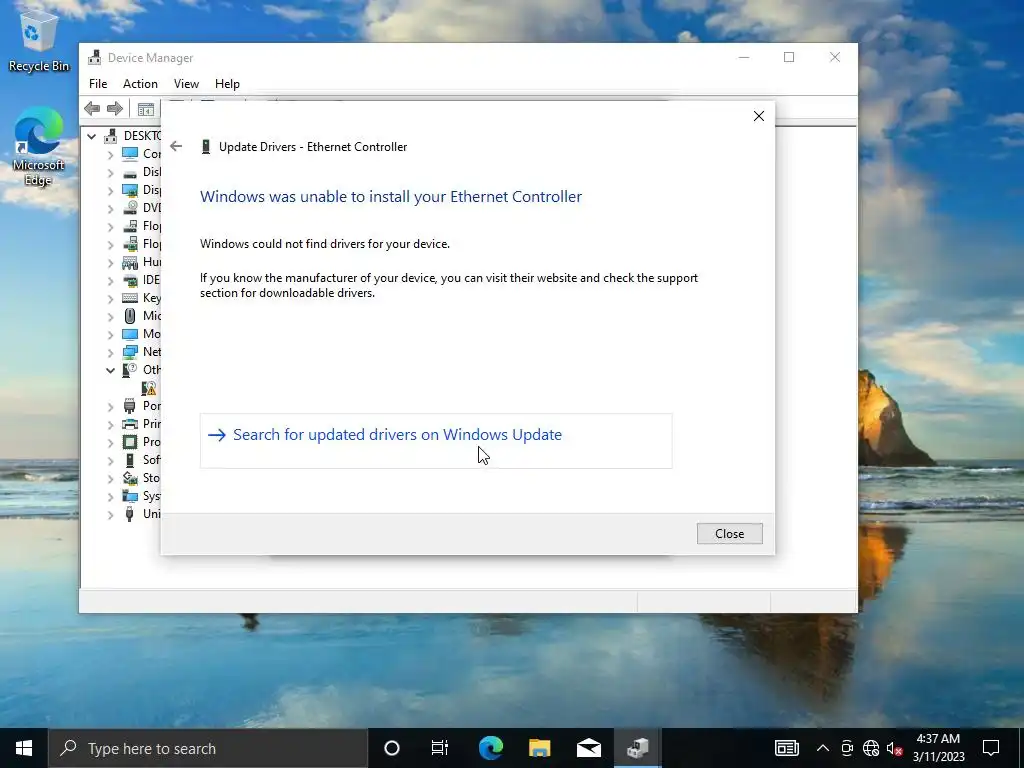Select the Computer category icon
This screenshot has width=1024, height=768.
click(130, 153)
